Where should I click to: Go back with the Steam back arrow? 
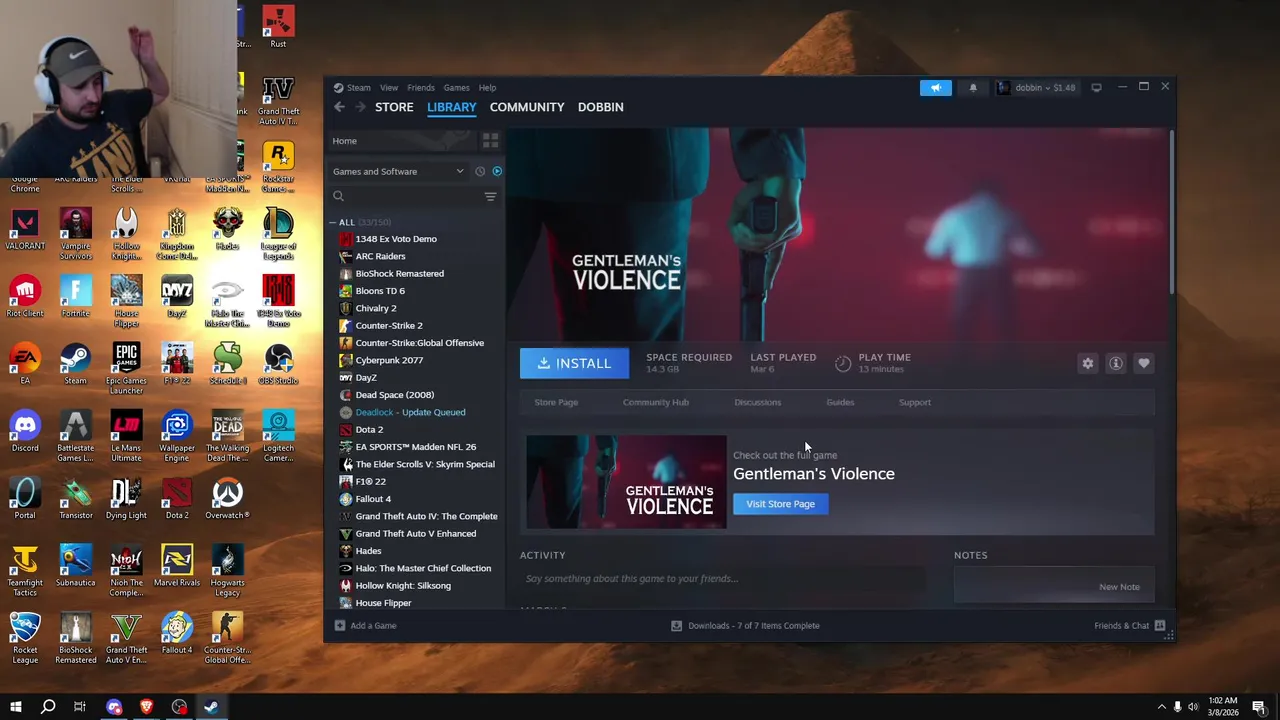[x=339, y=107]
